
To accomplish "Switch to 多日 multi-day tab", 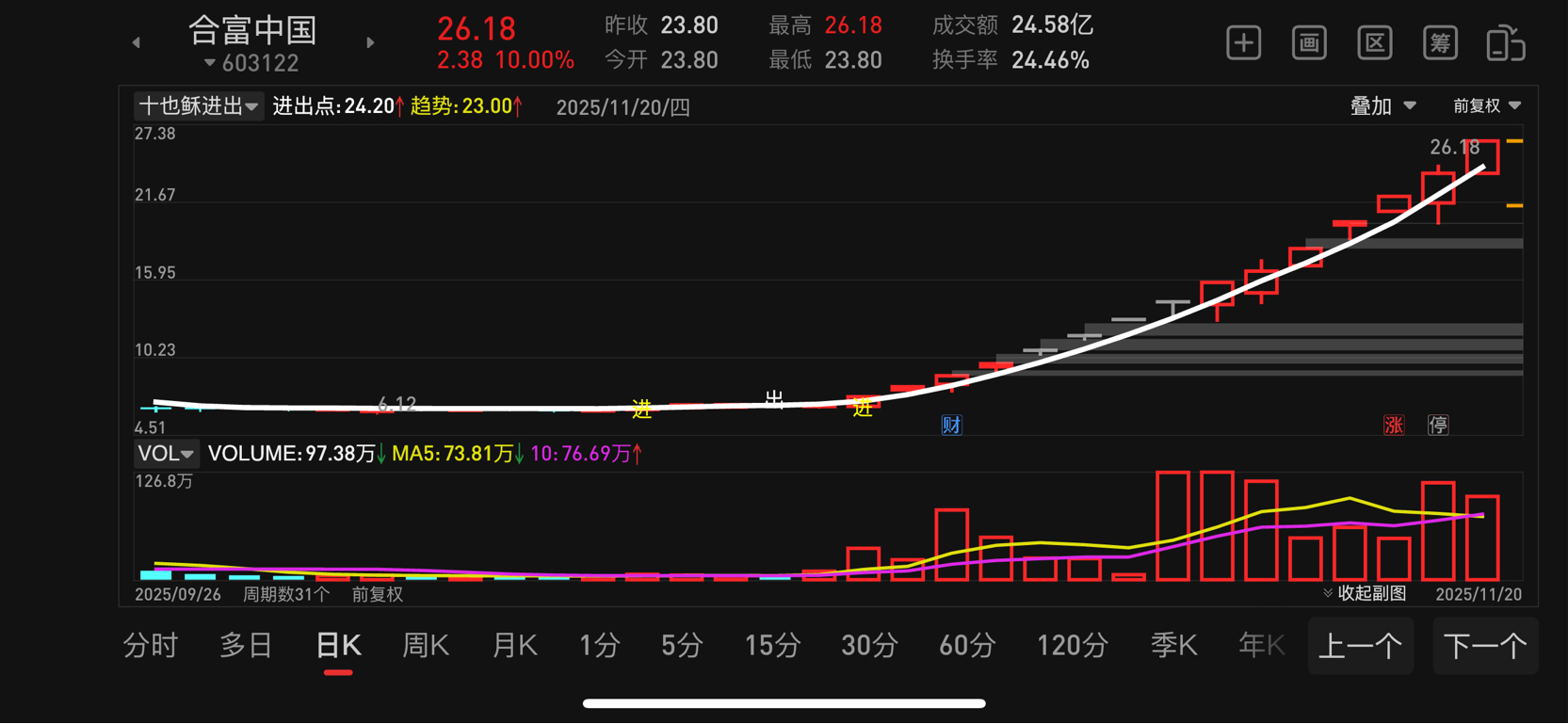I will pos(246,646).
